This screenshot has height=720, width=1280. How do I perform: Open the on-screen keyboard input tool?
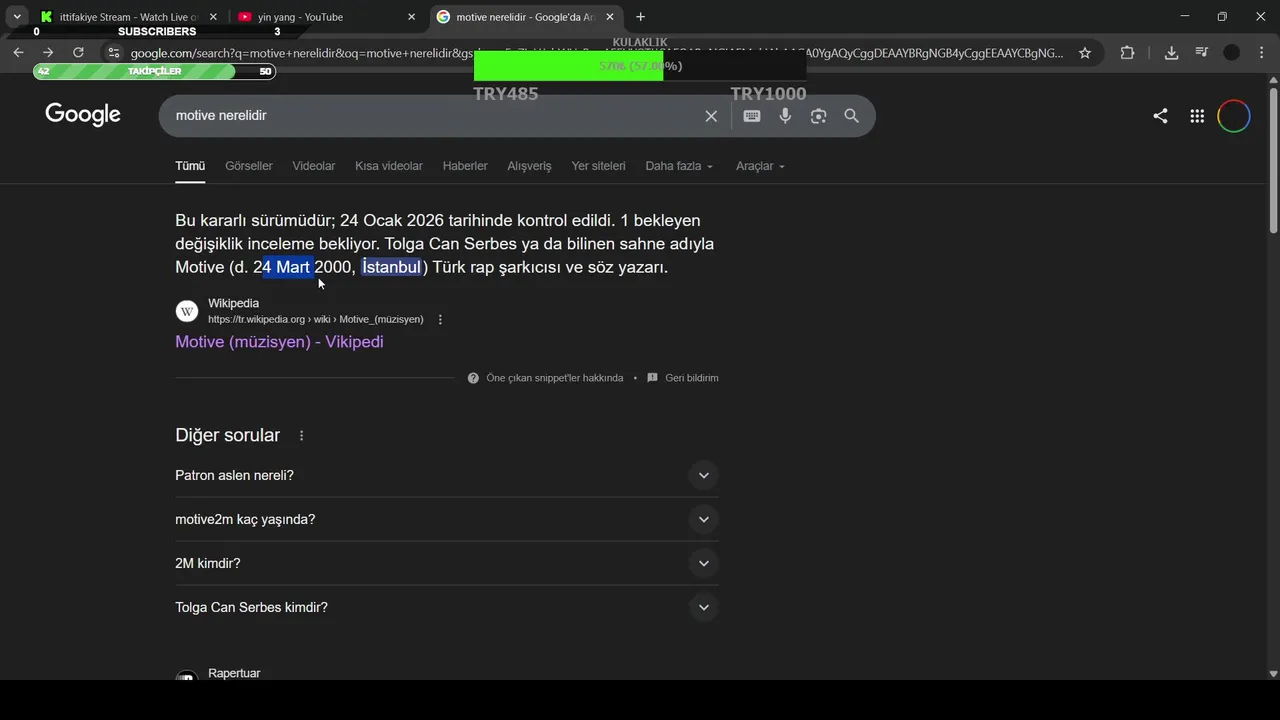tap(752, 116)
